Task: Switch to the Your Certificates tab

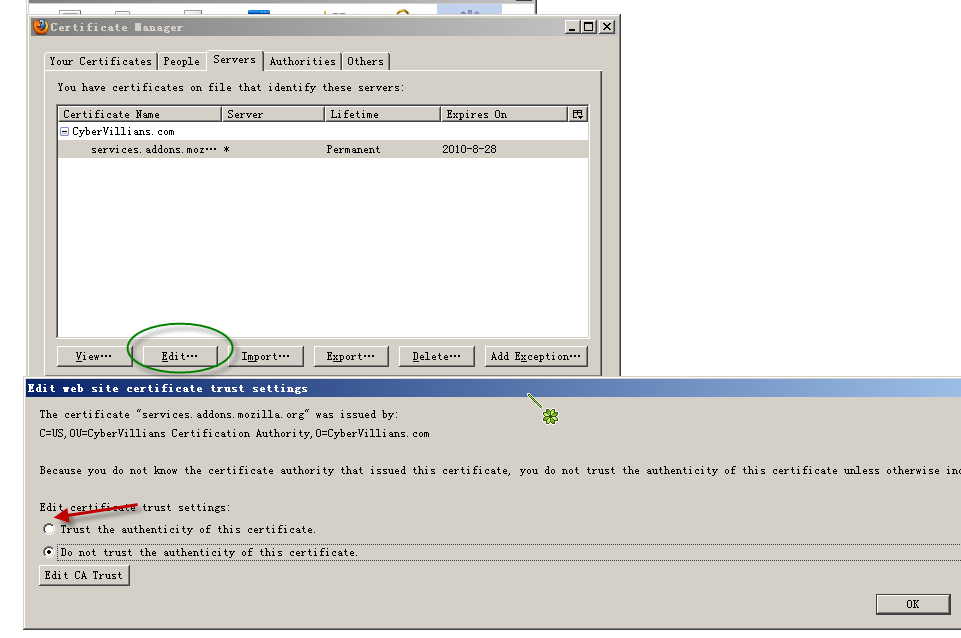Action: [100, 61]
